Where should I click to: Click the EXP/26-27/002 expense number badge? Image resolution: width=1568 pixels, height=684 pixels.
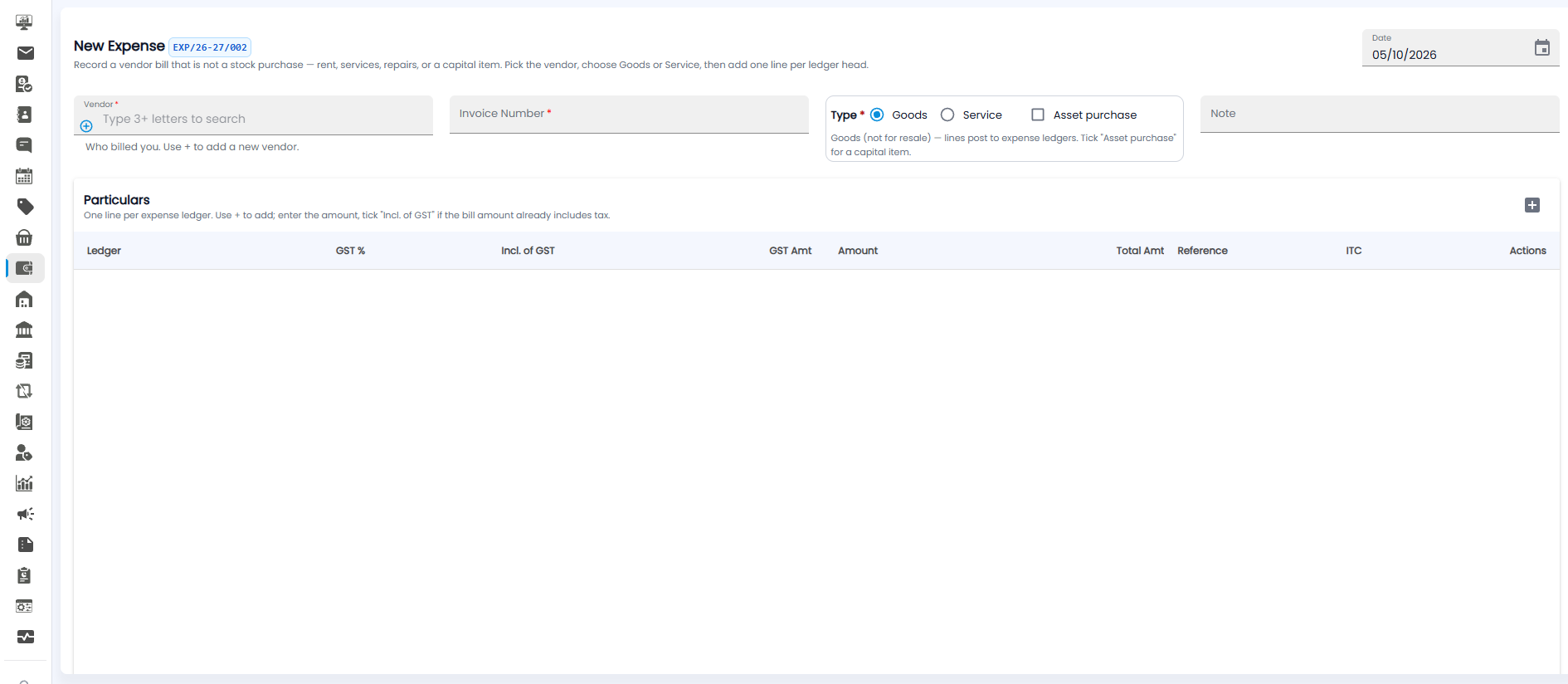210,47
